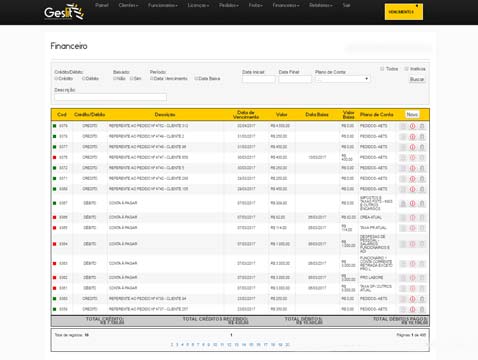Click the gray edit icon in the first CONTA A PAGAR row
The image size is (478, 360).
(403, 203)
